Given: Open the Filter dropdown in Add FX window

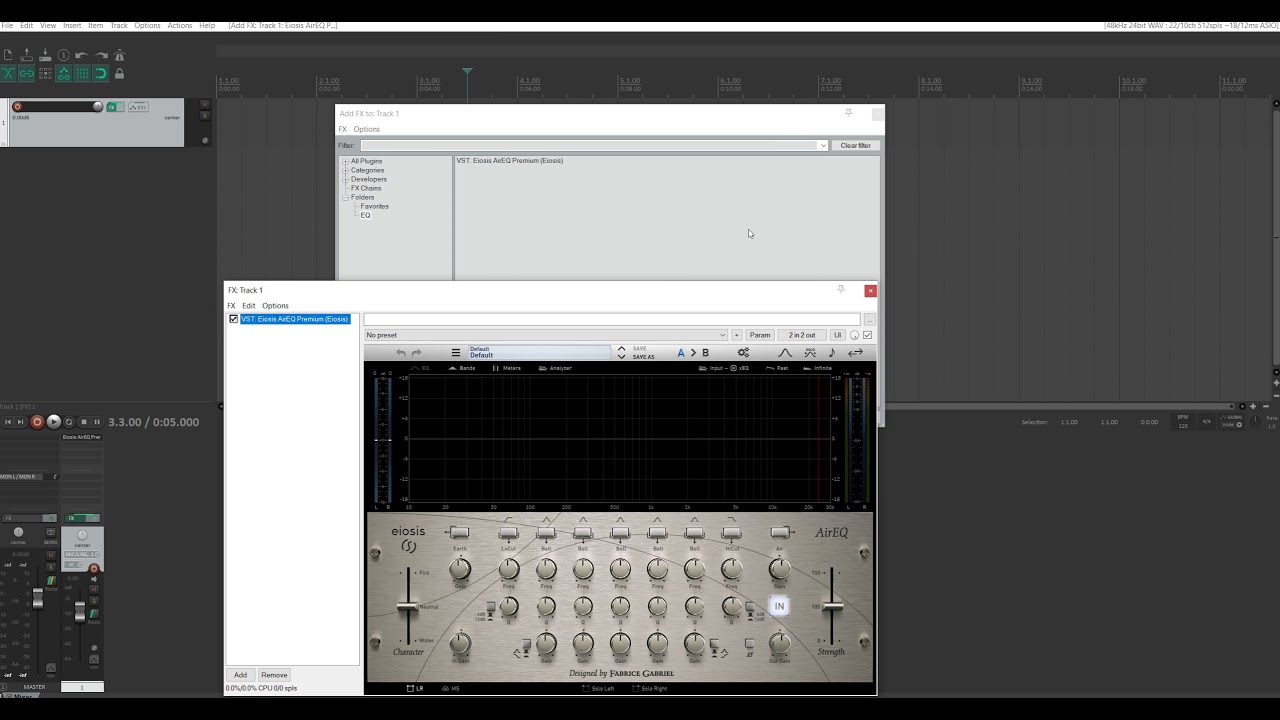Looking at the screenshot, I should point(823,145).
